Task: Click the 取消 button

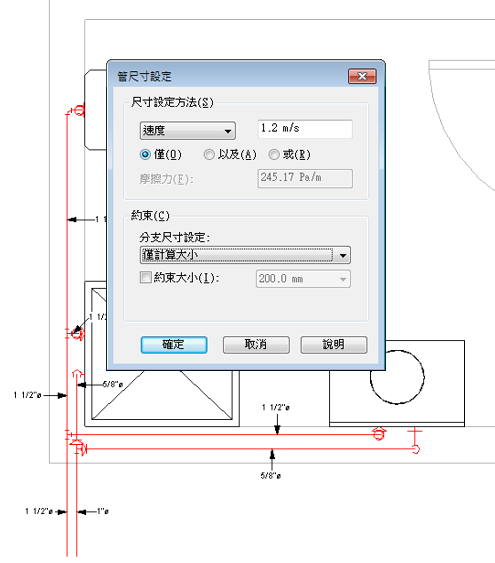Action: (x=256, y=345)
